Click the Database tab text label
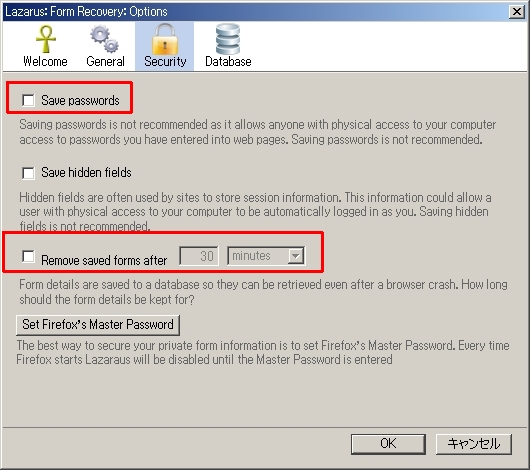 228,62
